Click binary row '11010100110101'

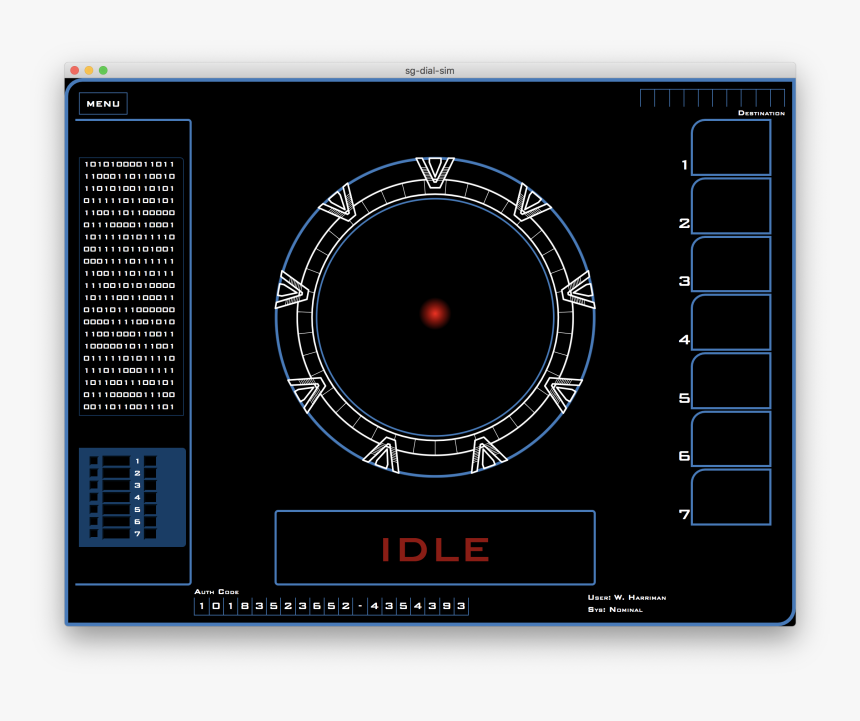(129, 188)
